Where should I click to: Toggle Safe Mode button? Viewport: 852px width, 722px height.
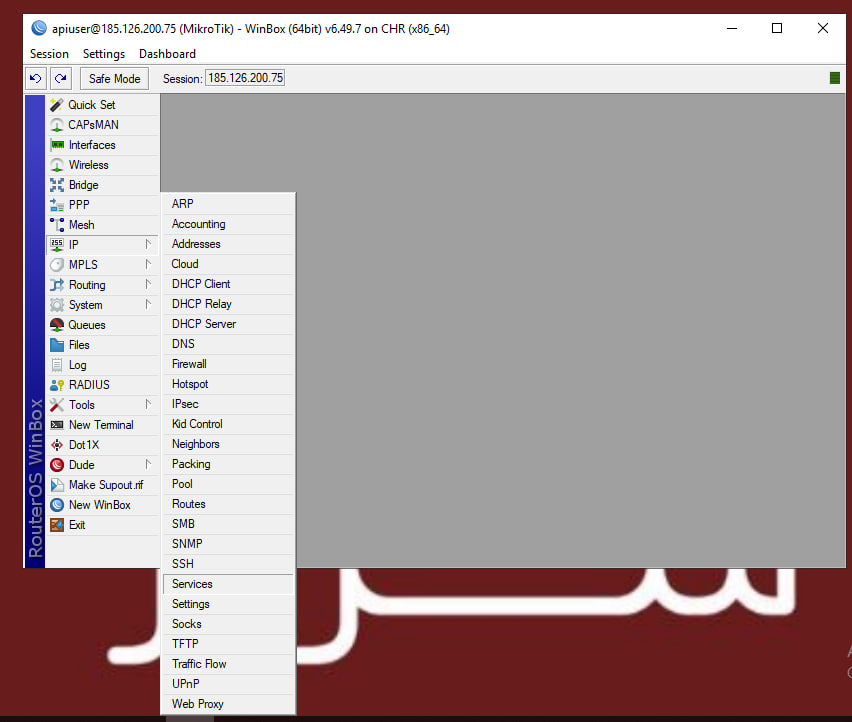tap(114, 78)
